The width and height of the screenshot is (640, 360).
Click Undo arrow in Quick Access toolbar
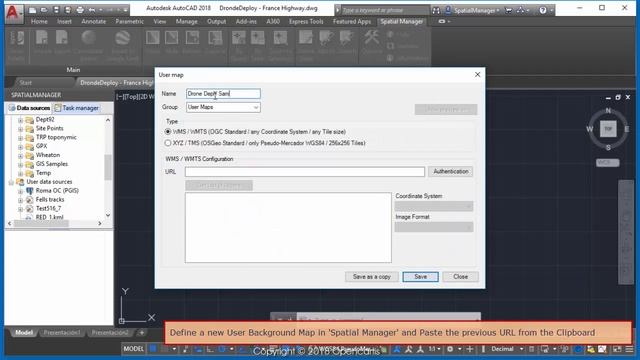[x=92, y=10]
